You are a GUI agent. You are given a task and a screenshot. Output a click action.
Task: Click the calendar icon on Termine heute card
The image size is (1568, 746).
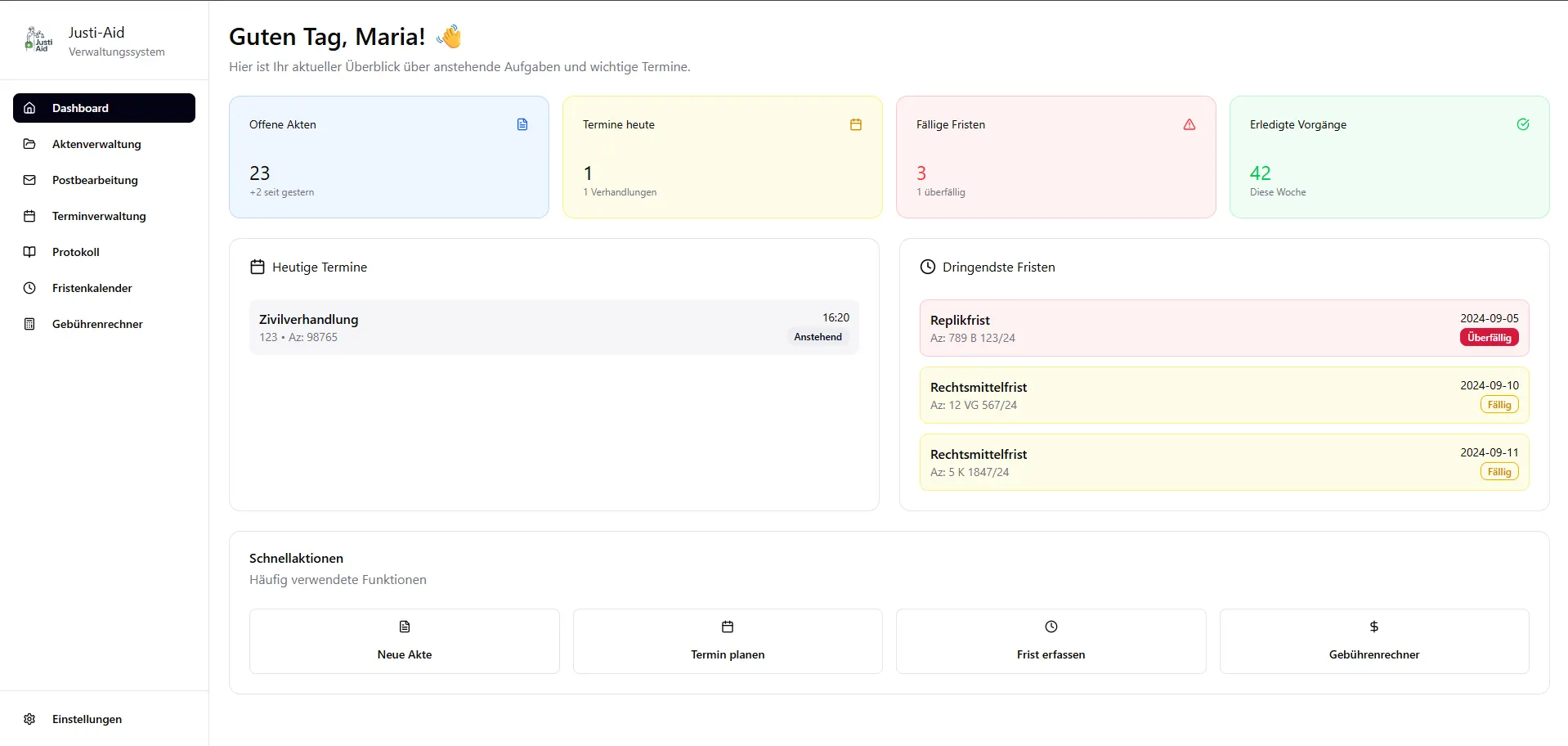tap(856, 124)
